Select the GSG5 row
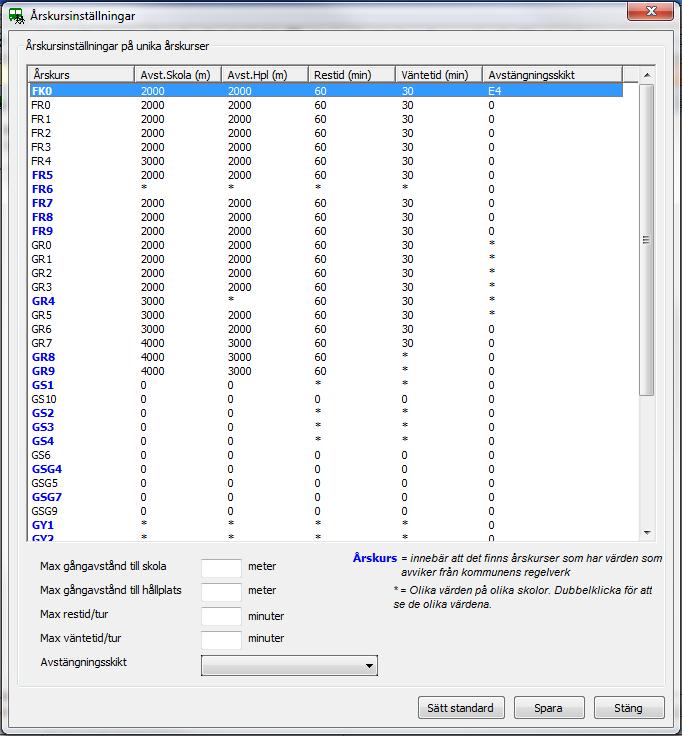The image size is (682, 736). click(326, 483)
